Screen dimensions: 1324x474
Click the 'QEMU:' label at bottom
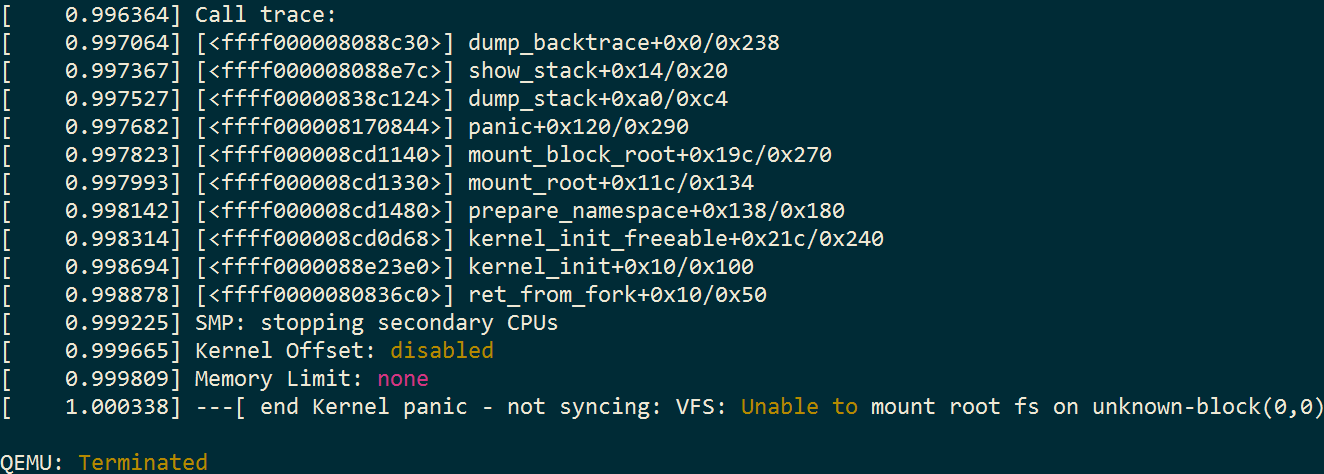click(32, 462)
